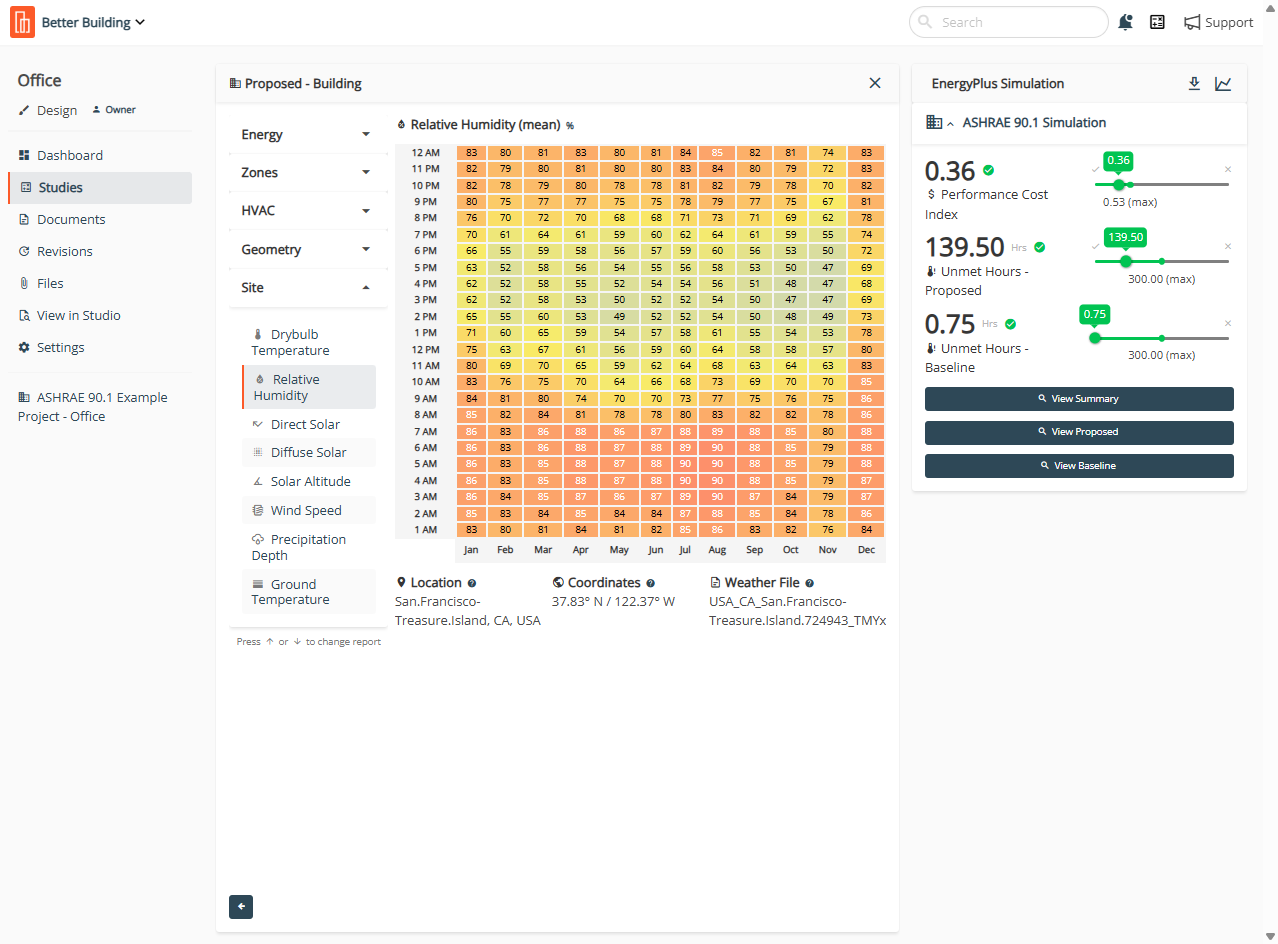The image size is (1278, 944).
Task: Click the notifications bell icon
Action: click(1125, 22)
